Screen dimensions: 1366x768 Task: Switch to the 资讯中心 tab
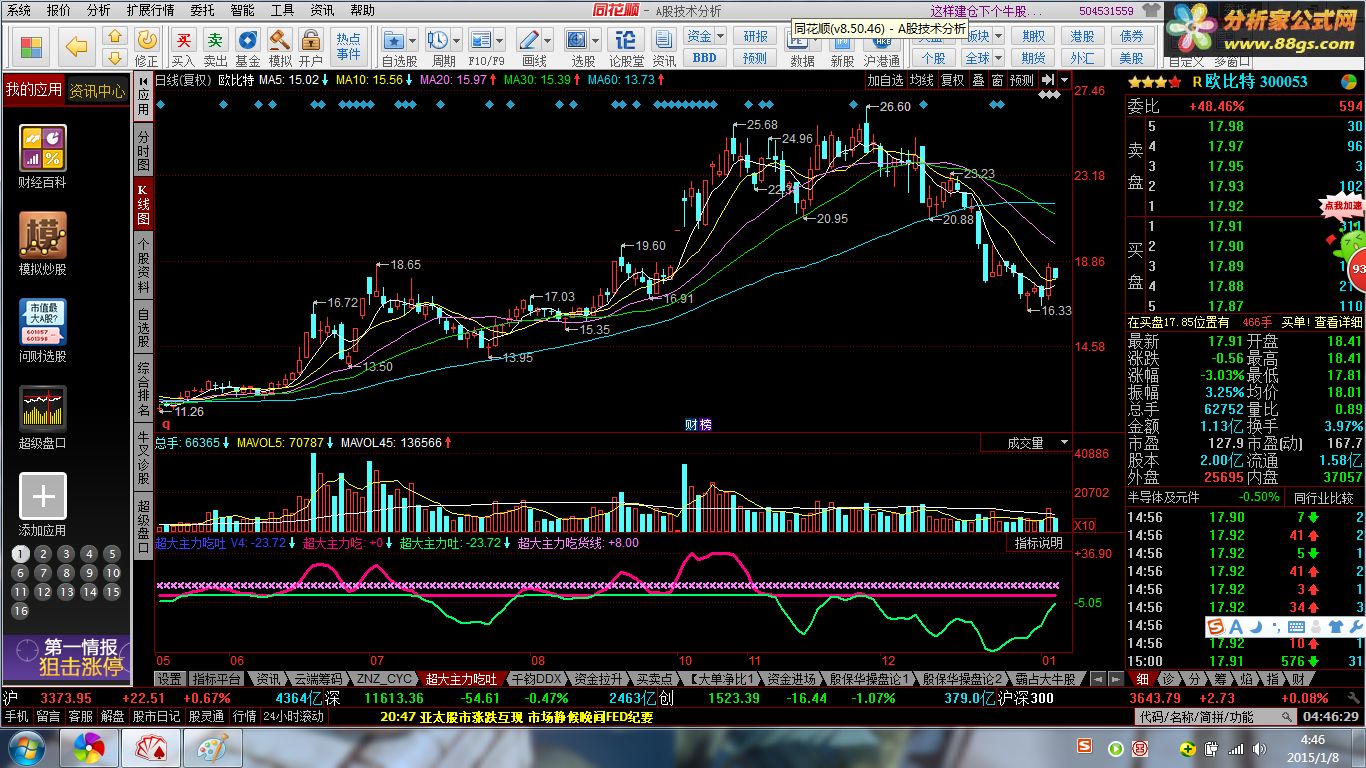click(x=97, y=90)
